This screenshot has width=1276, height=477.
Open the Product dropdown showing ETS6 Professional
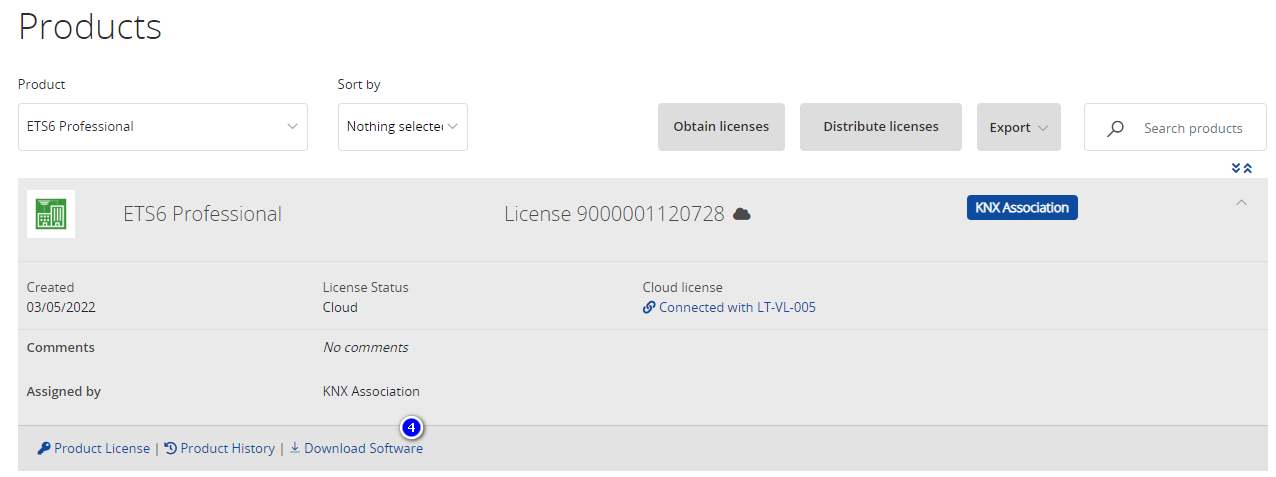coord(163,127)
